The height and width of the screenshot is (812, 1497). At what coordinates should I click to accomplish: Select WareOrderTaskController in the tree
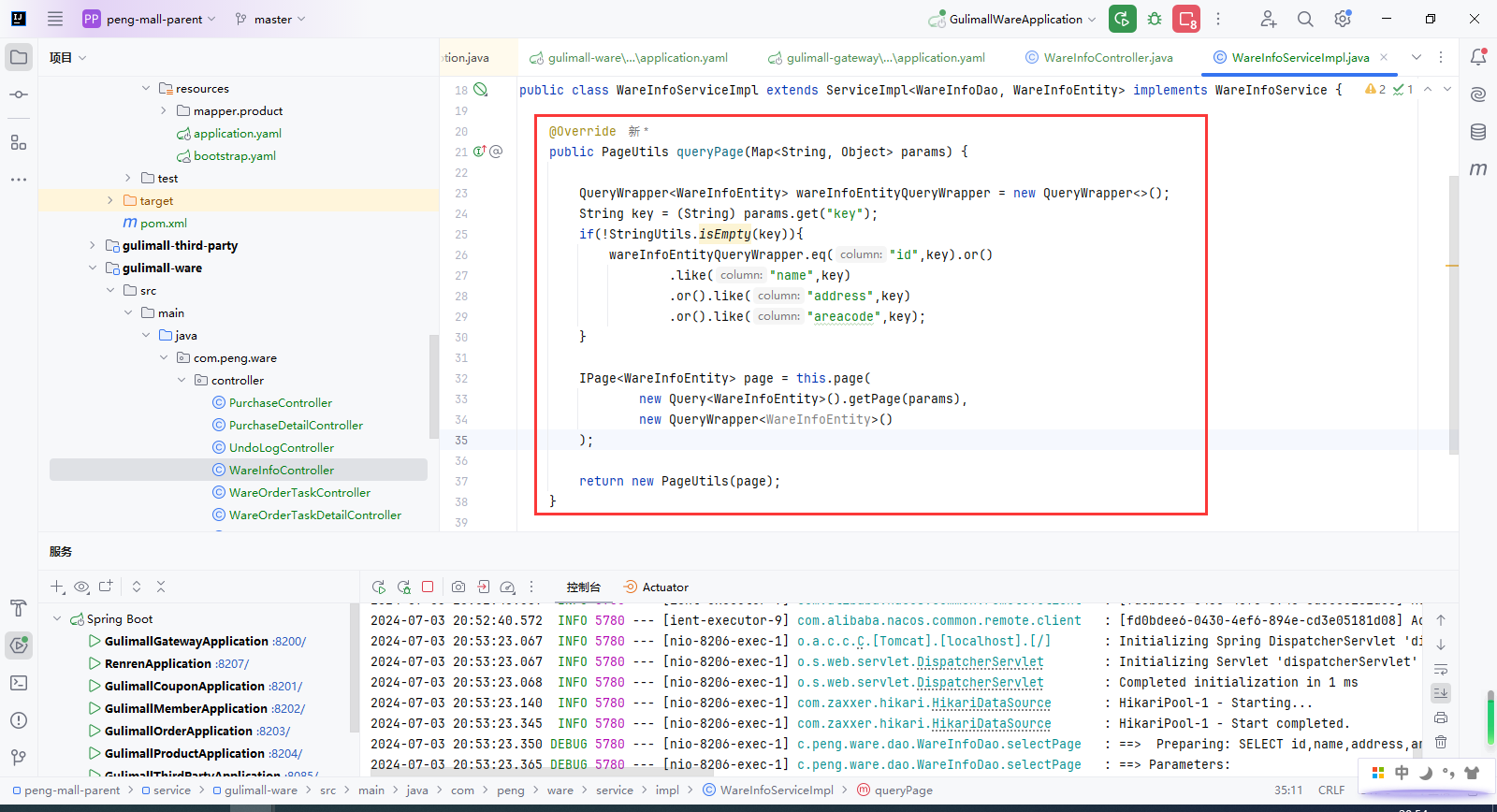[299, 493]
